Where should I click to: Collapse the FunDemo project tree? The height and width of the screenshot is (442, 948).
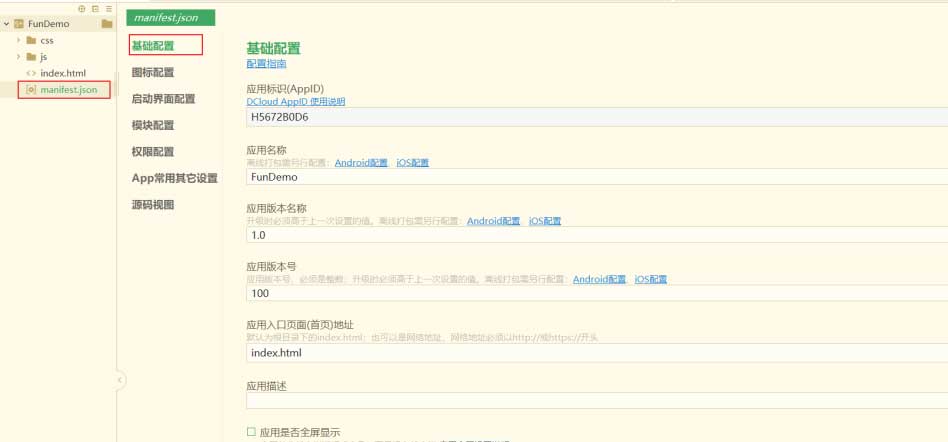pyautogui.click(x=6, y=24)
